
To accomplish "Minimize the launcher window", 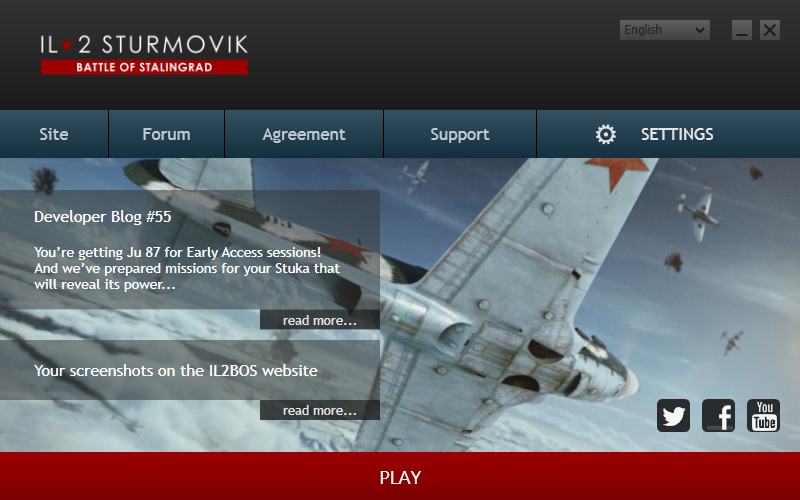I will coord(742,30).
